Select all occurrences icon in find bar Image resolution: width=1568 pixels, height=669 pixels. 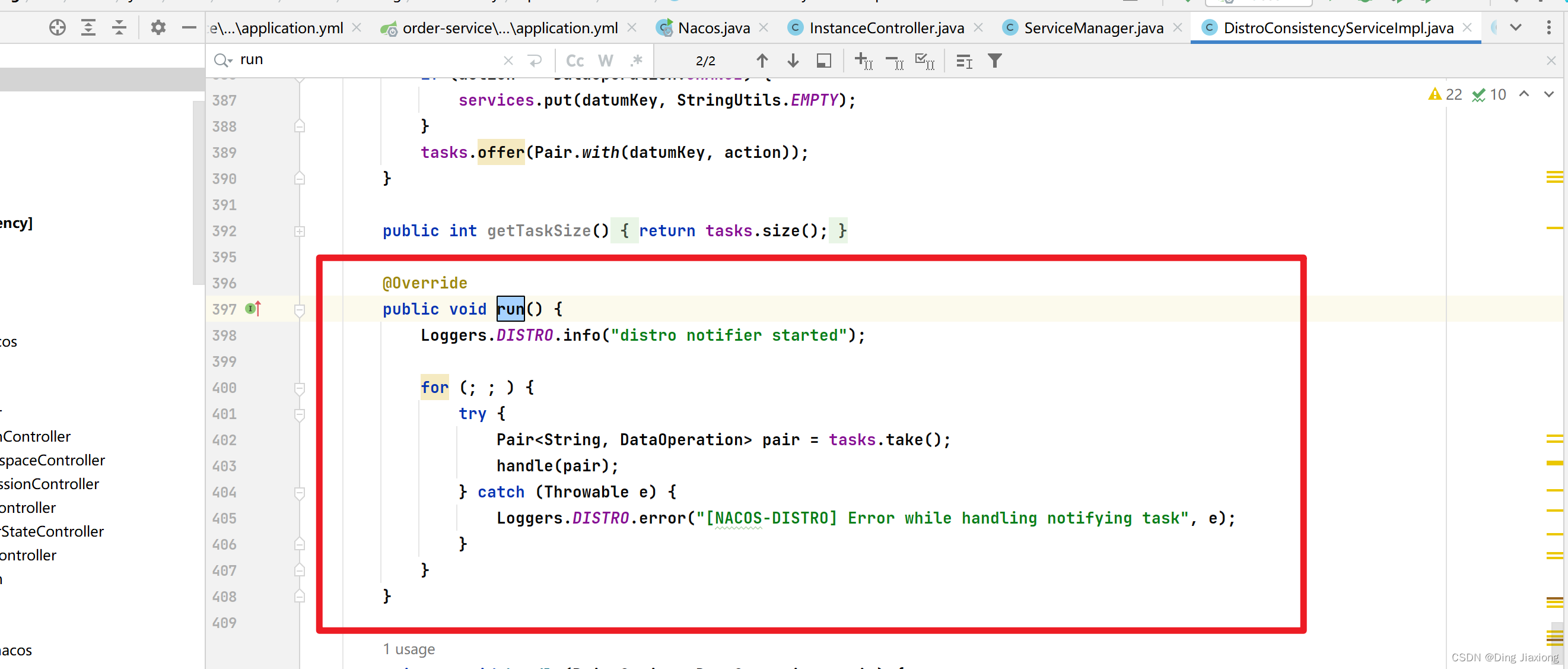coord(925,61)
